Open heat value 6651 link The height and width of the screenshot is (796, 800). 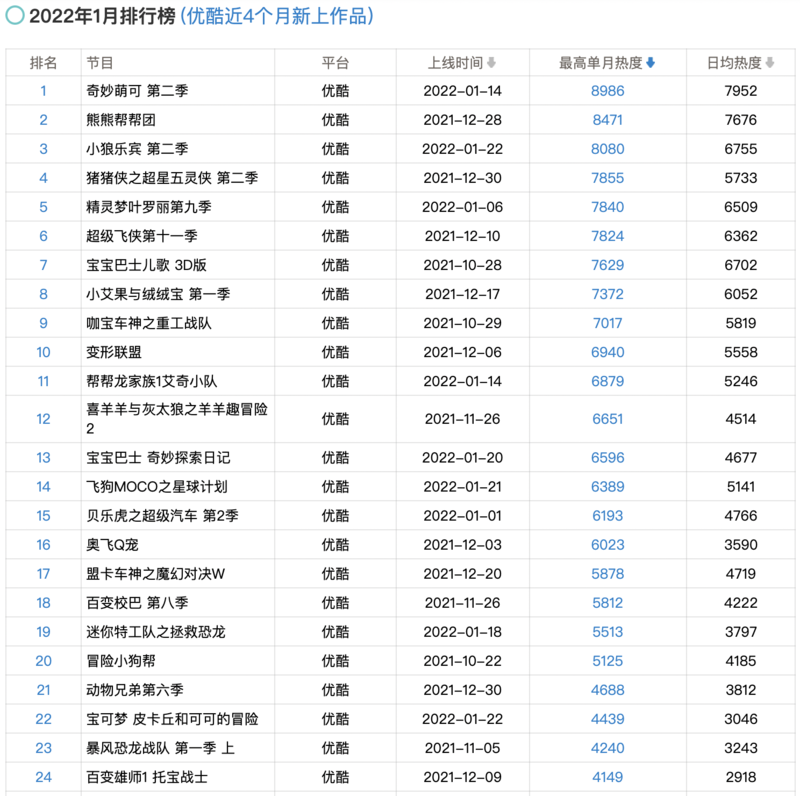(608, 419)
